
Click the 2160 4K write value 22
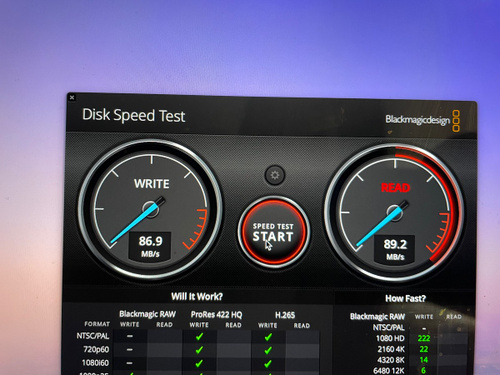tap(424, 349)
